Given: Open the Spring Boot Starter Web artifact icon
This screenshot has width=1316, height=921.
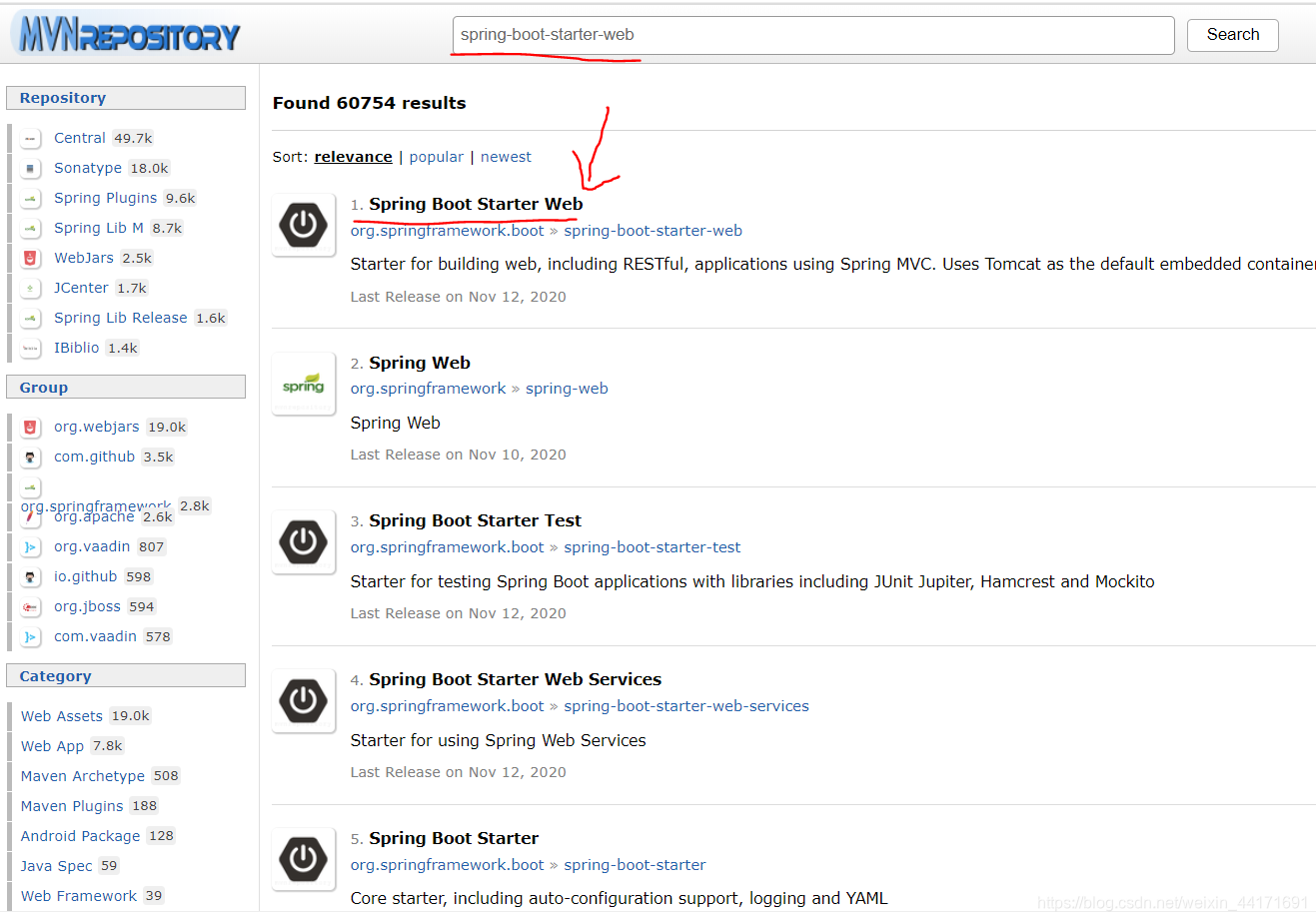Looking at the screenshot, I should [x=304, y=225].
